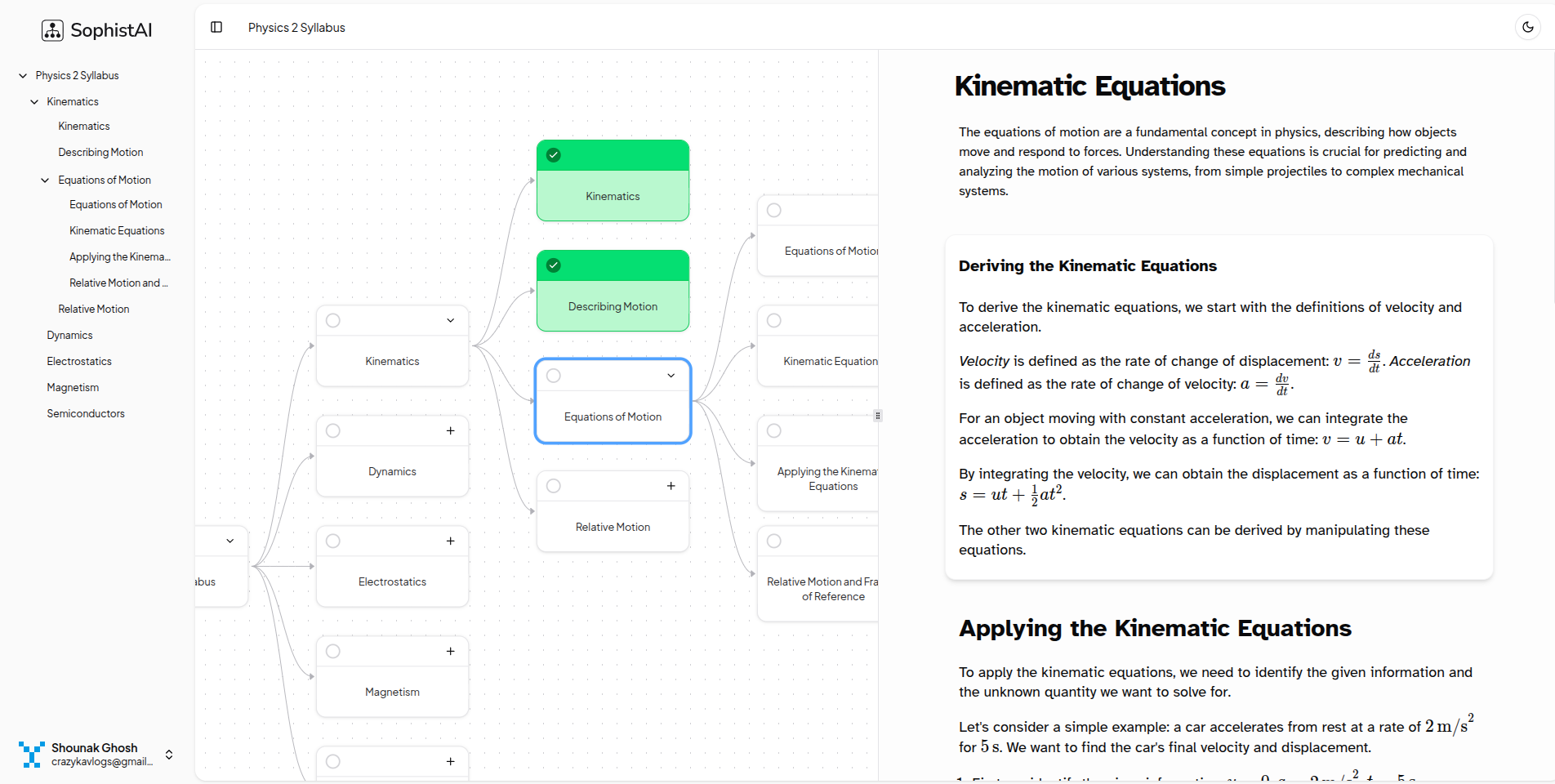The image size is (1555, 784).
Task: Open Kinematics leaf item in sidebar
Action: pyautogui.click(x=84, y=127)
